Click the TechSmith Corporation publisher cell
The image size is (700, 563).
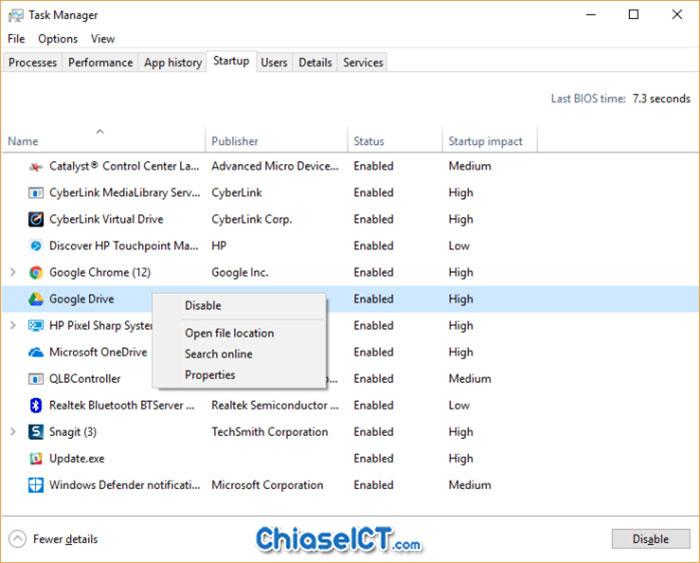(x=270, y=432)
